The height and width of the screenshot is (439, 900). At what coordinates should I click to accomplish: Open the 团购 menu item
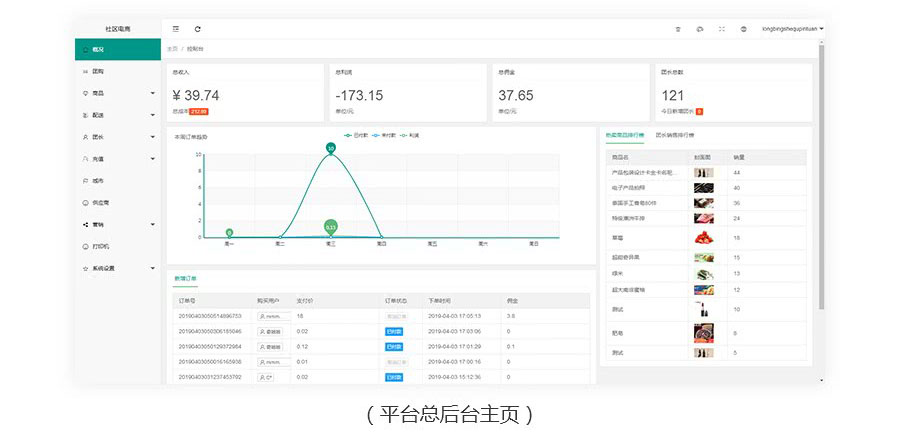point(118,71)
